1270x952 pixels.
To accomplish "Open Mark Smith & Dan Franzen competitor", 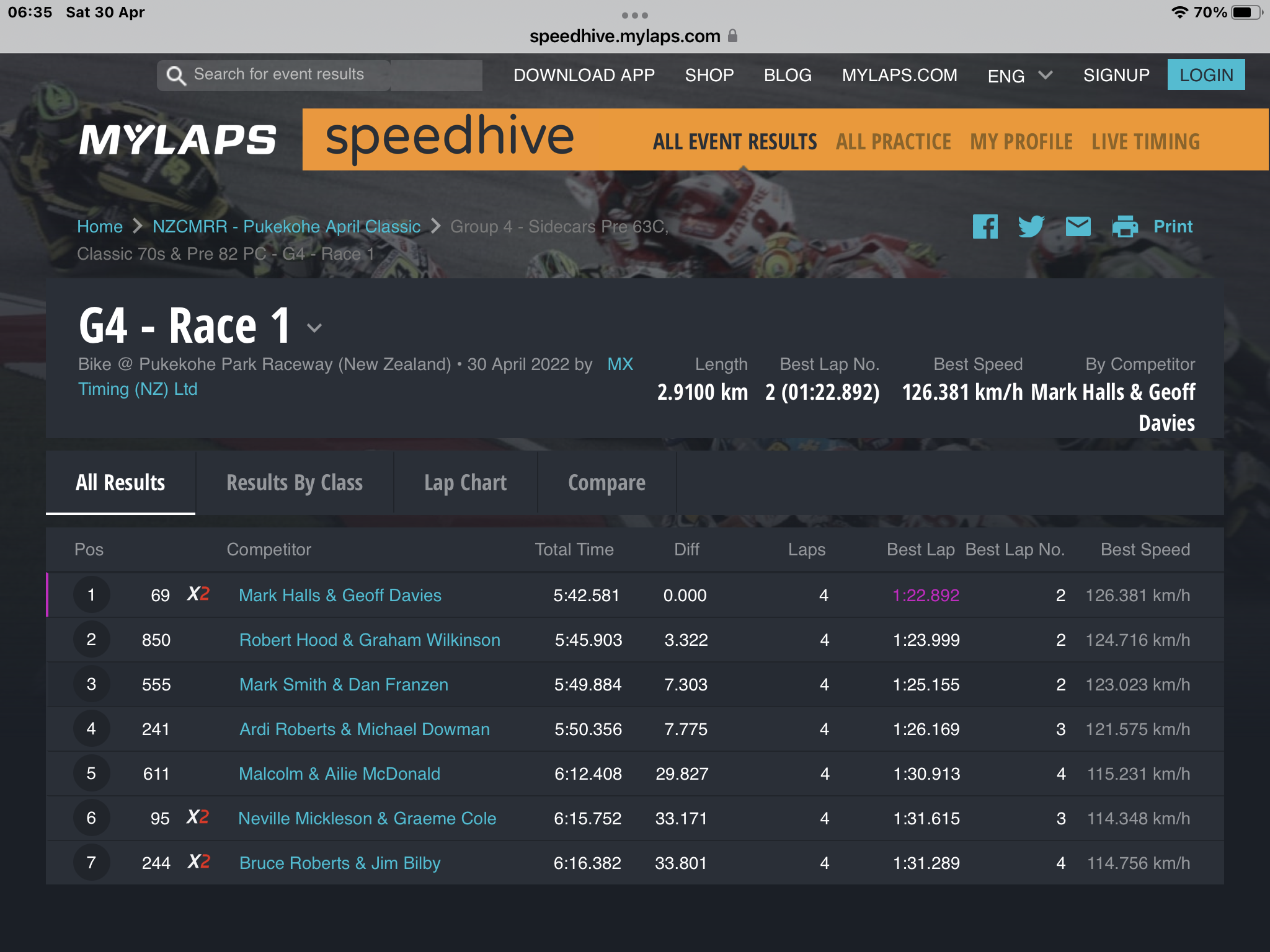I will [344, 684].
